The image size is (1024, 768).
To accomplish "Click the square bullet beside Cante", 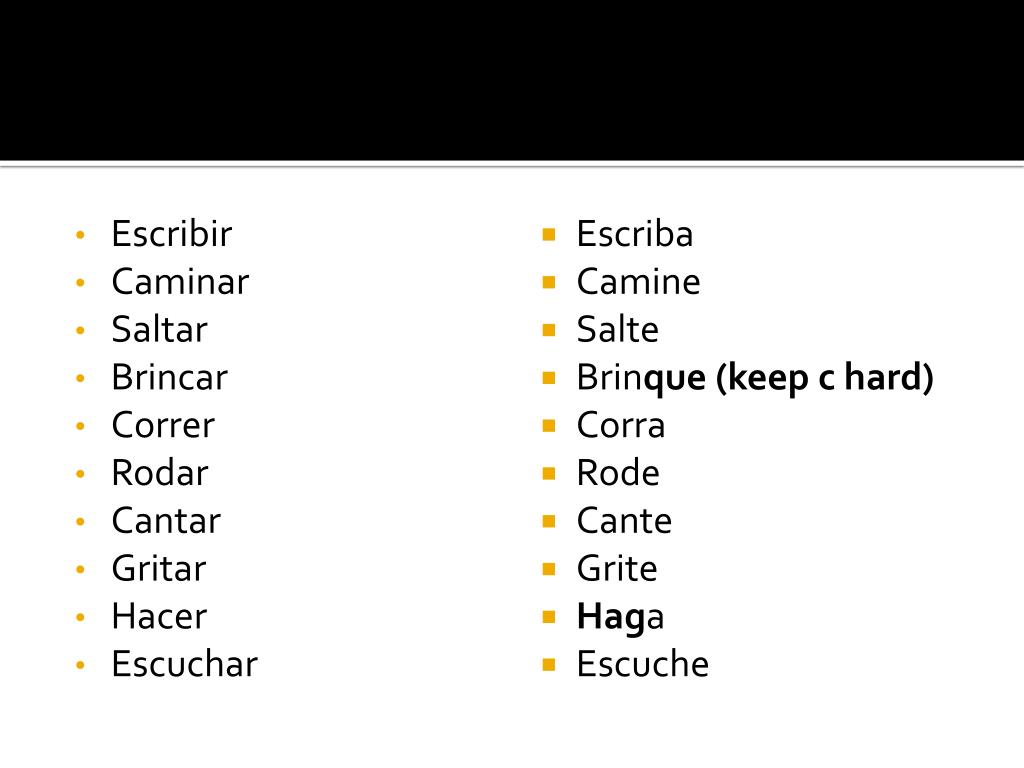I will pyautogui.click(x=549, y=521).
